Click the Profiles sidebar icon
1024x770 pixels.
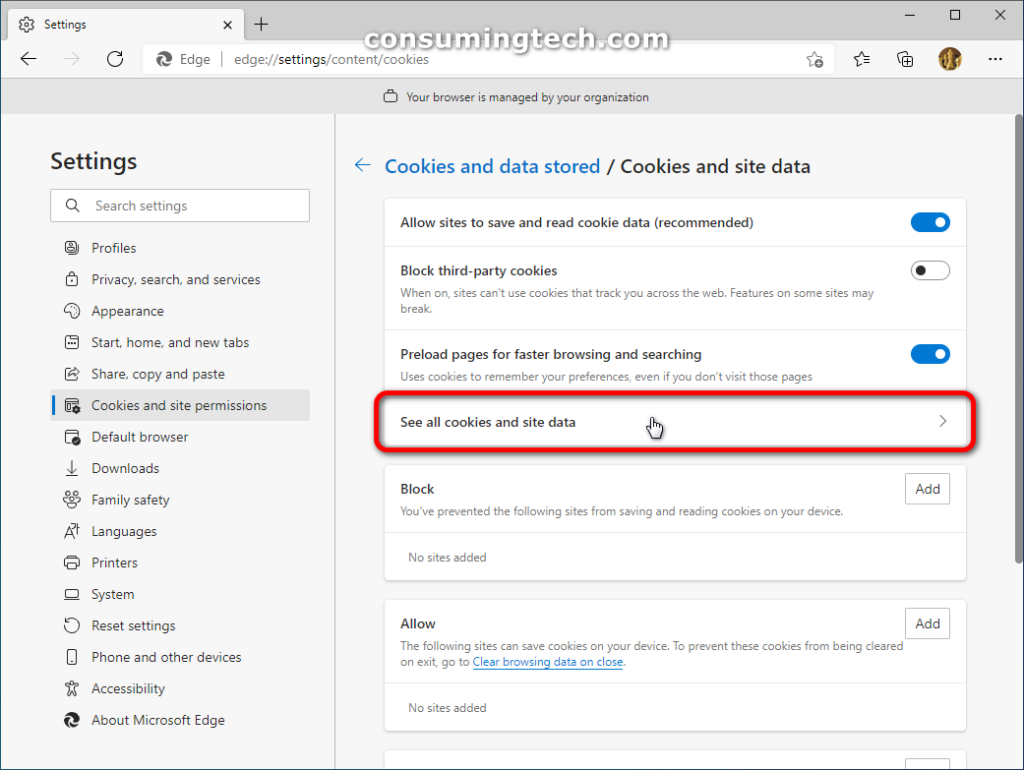(72, 248)
